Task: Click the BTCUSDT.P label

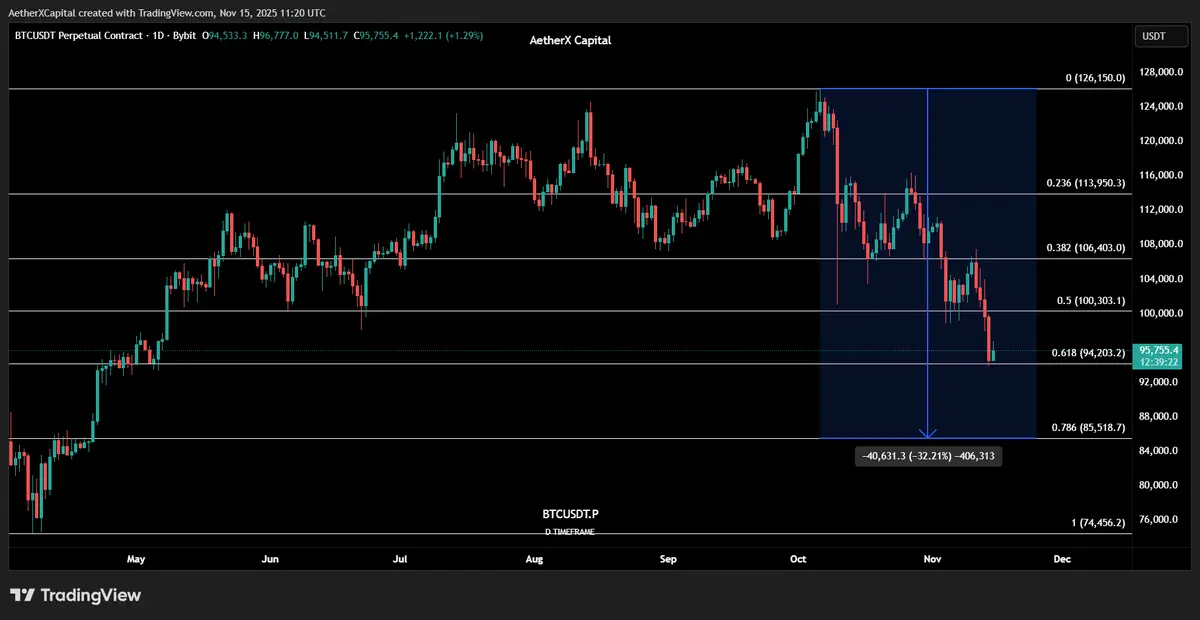Action: coord(570,514)
